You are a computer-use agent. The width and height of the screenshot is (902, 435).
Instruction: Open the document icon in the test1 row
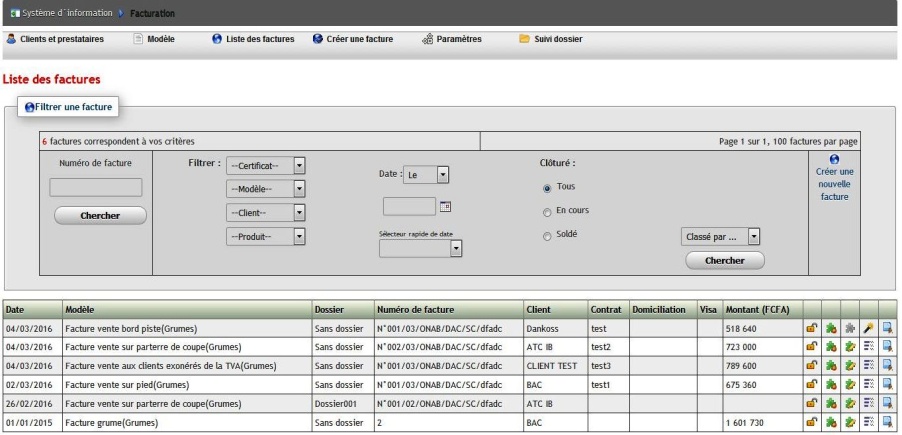coord(888,385)
